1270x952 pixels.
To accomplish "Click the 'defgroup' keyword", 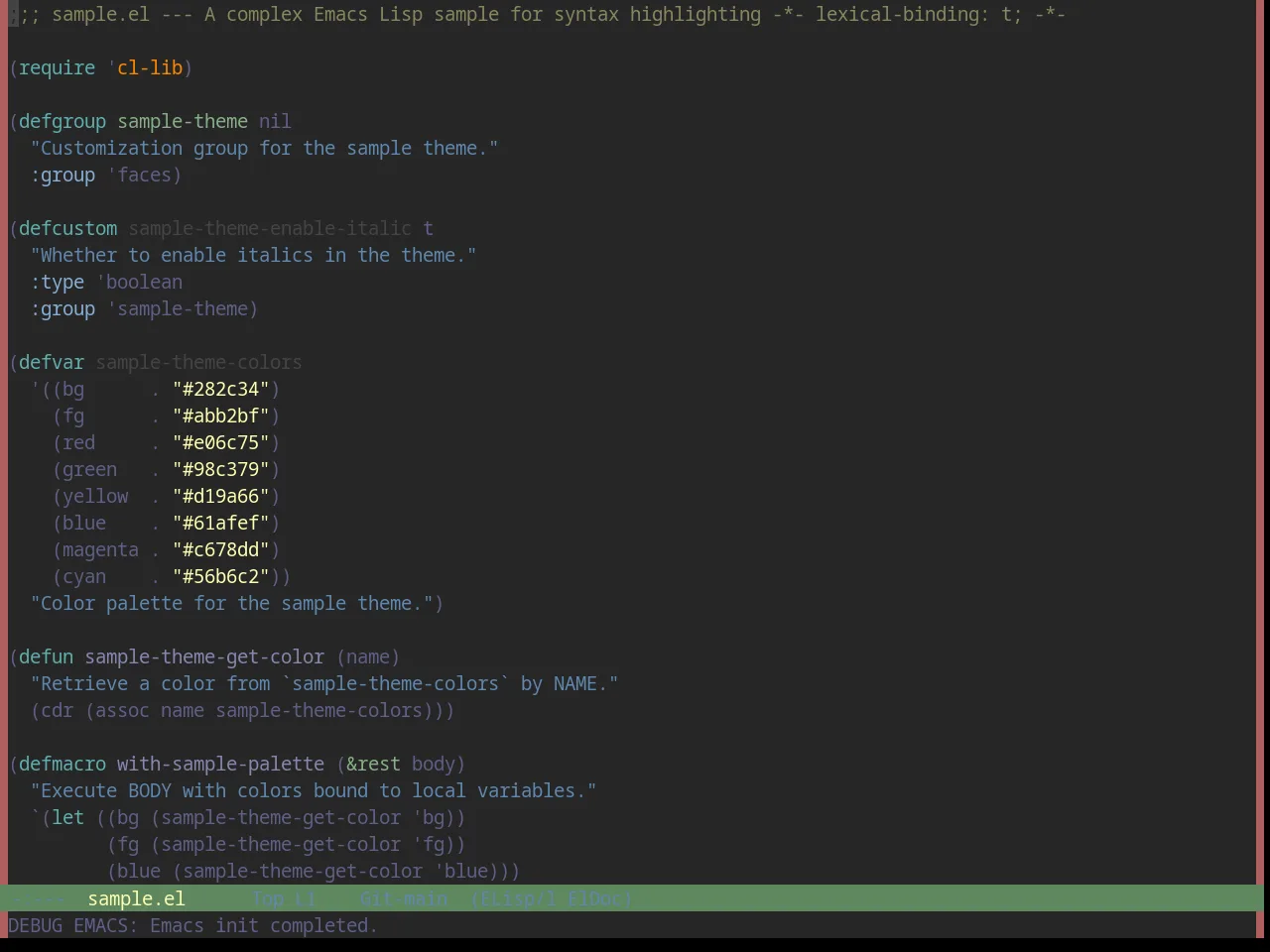I will 63,121.
